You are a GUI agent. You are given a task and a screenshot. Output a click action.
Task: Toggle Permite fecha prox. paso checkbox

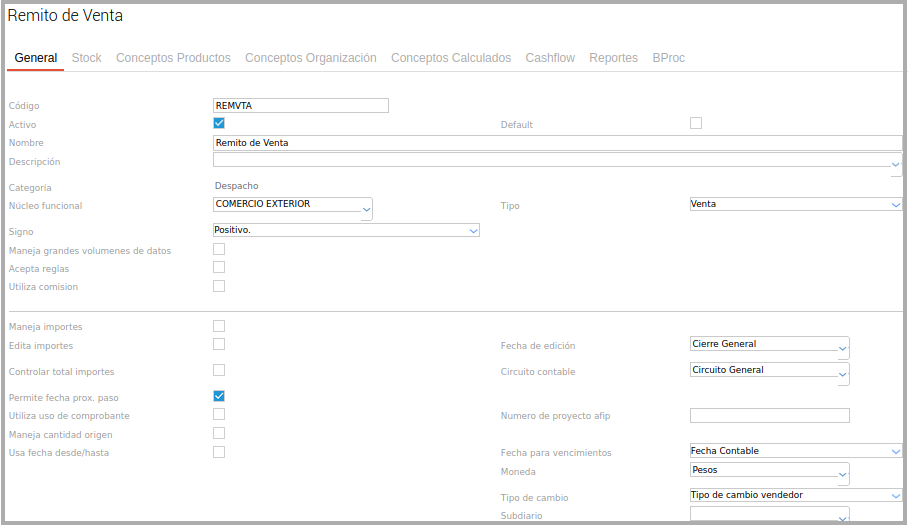coord(219,396)
